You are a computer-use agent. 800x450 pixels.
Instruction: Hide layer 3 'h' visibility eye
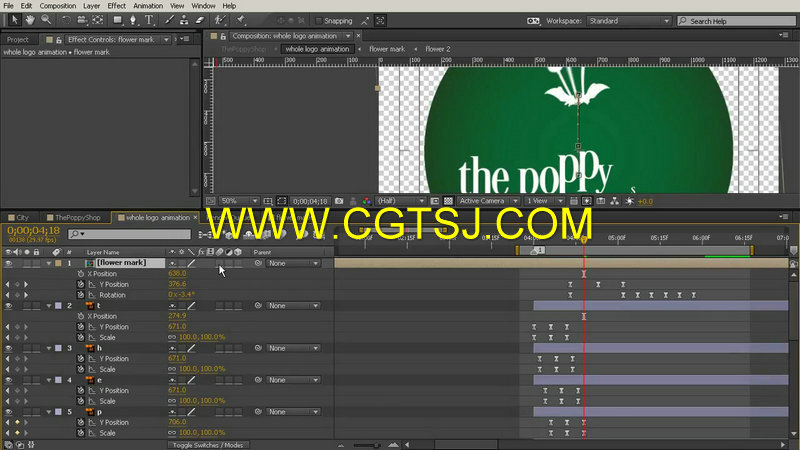click(8, 348)
